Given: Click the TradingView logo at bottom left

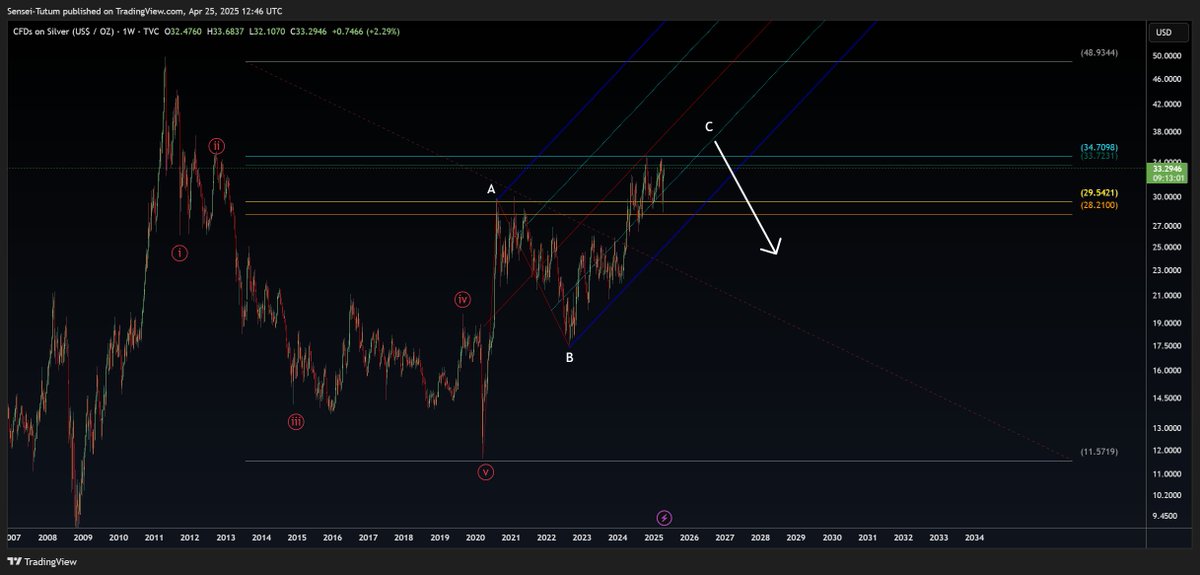Looking at the screenshot, I should 42,561.
